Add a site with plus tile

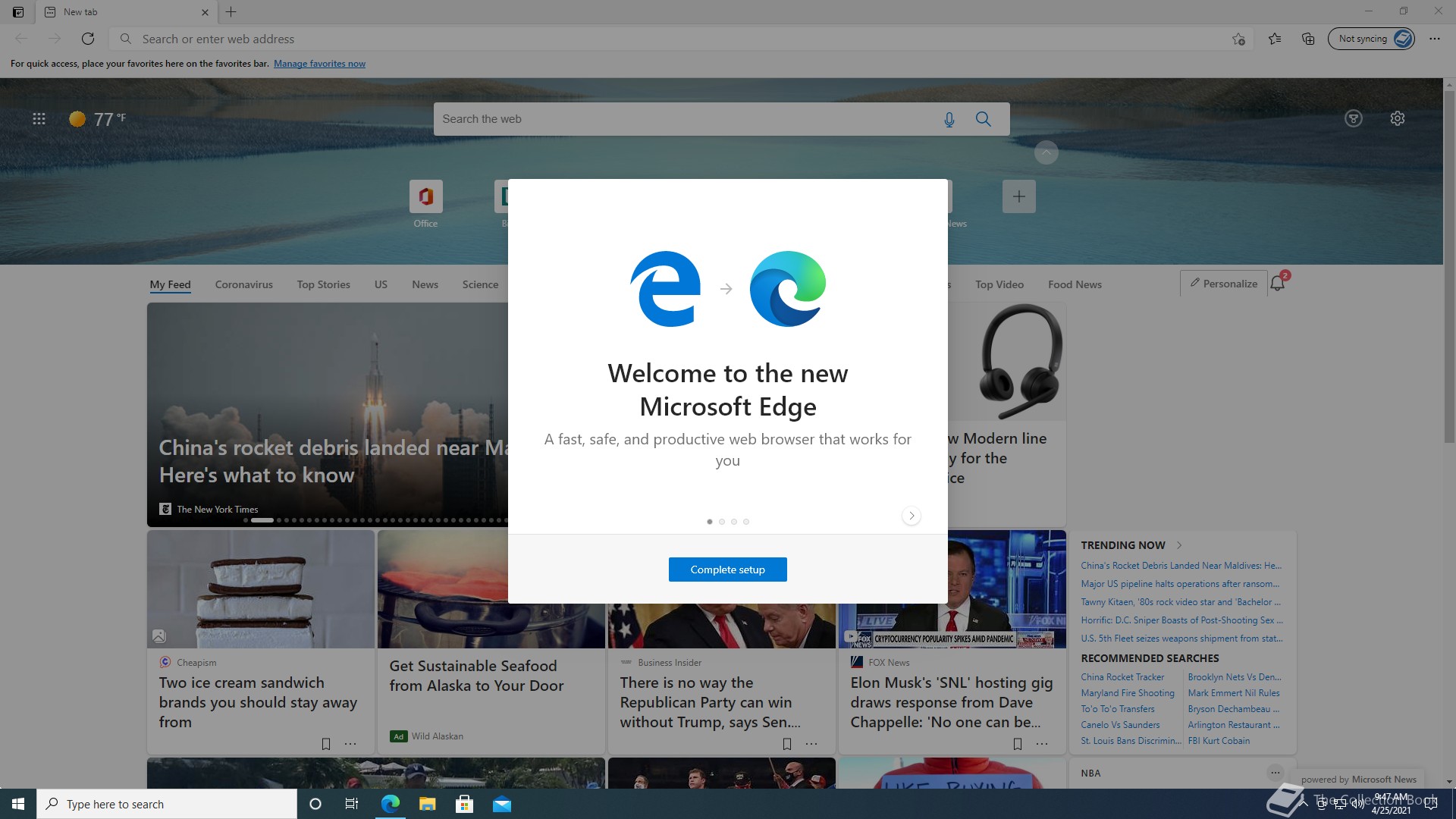pos(1018,196)
